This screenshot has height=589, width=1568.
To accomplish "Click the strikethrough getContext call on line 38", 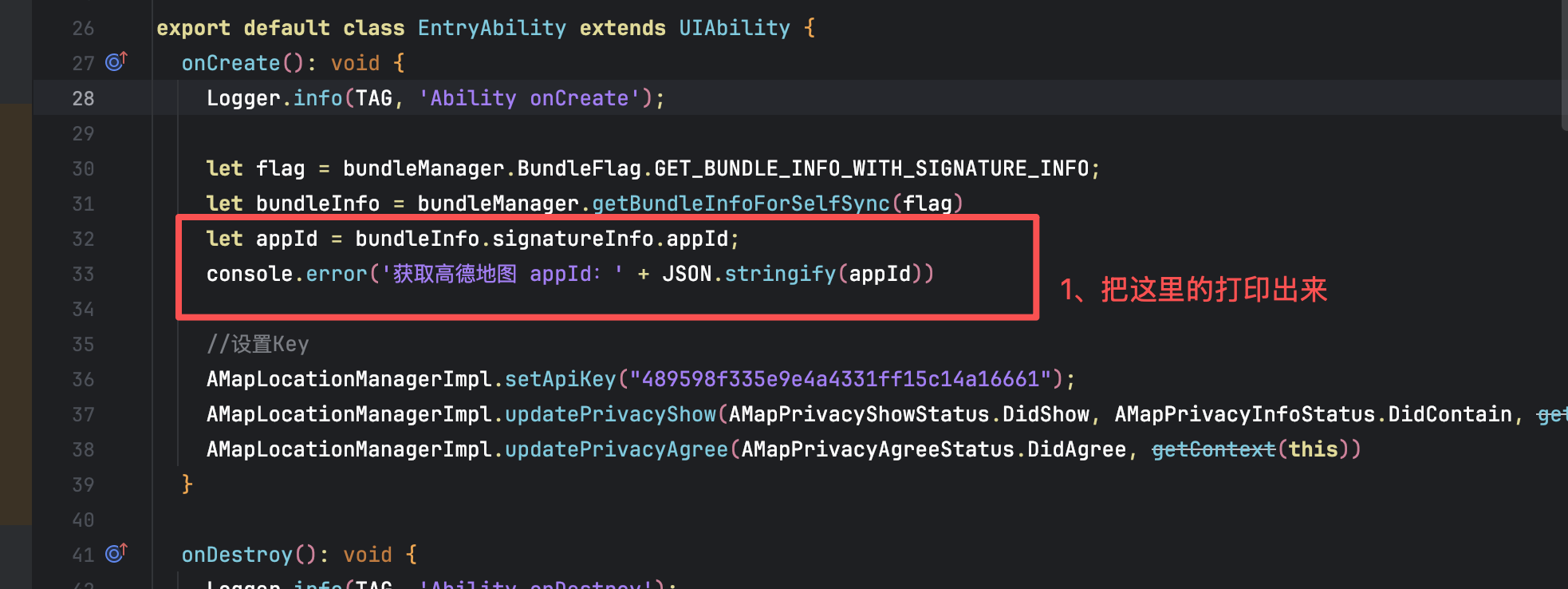I will coord(1213,449).
